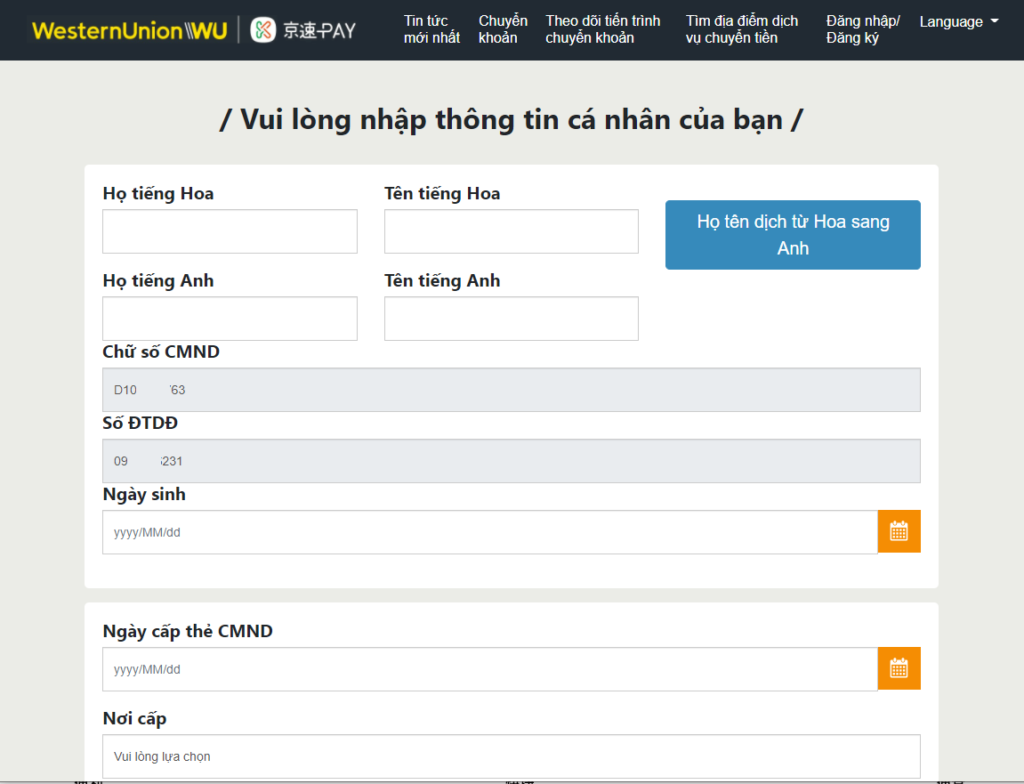Click the Chữ số CMND field
Image resolution: width=1024 pixels, height=784 pixels.
tap(511, 390)
